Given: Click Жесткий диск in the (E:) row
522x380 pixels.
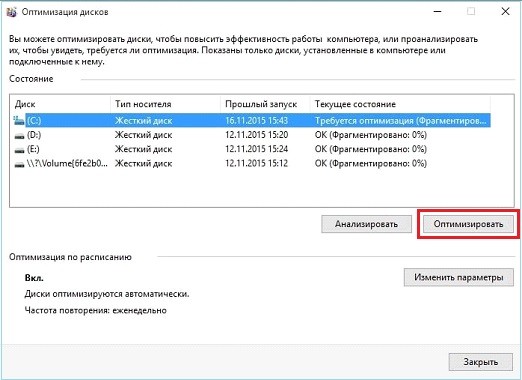Looking at the screenshot, I should 144,149.
